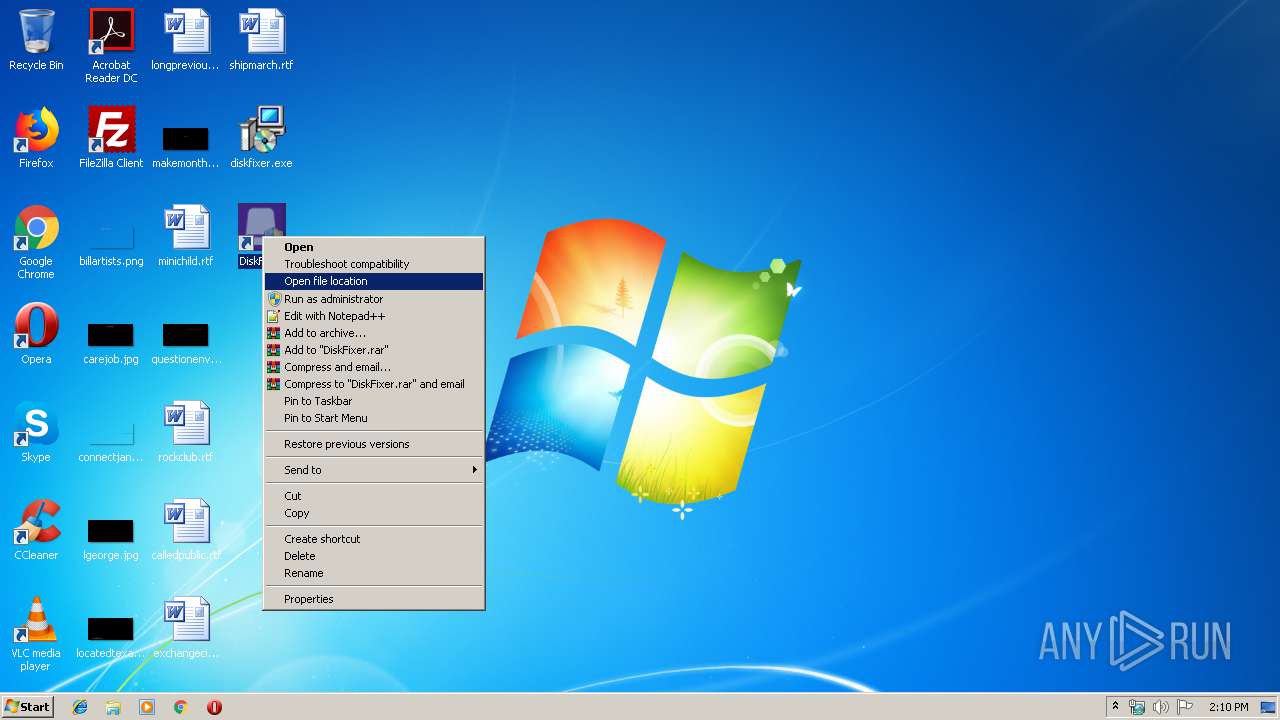Open the Recycle Bin desktop icon

(36, 40)
